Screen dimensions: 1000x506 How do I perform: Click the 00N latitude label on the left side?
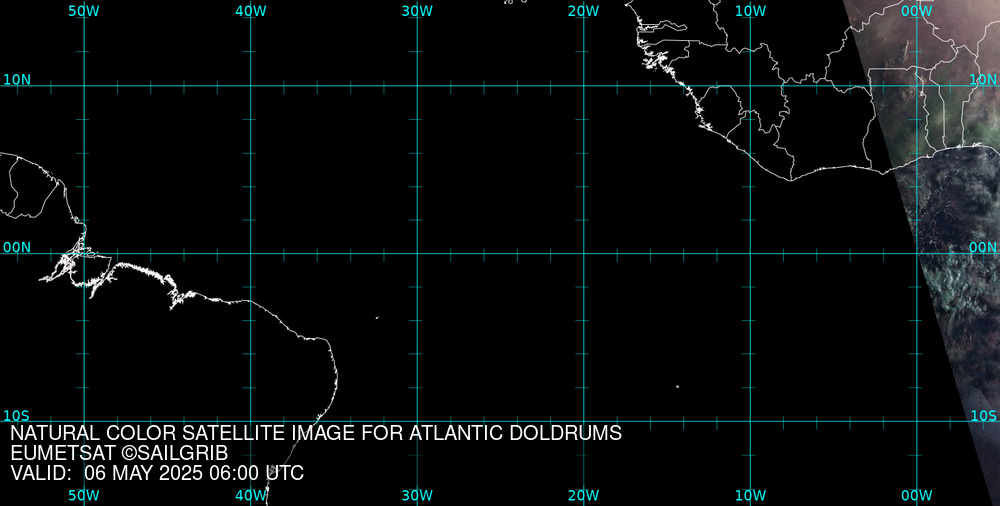(x=17, y=248)
